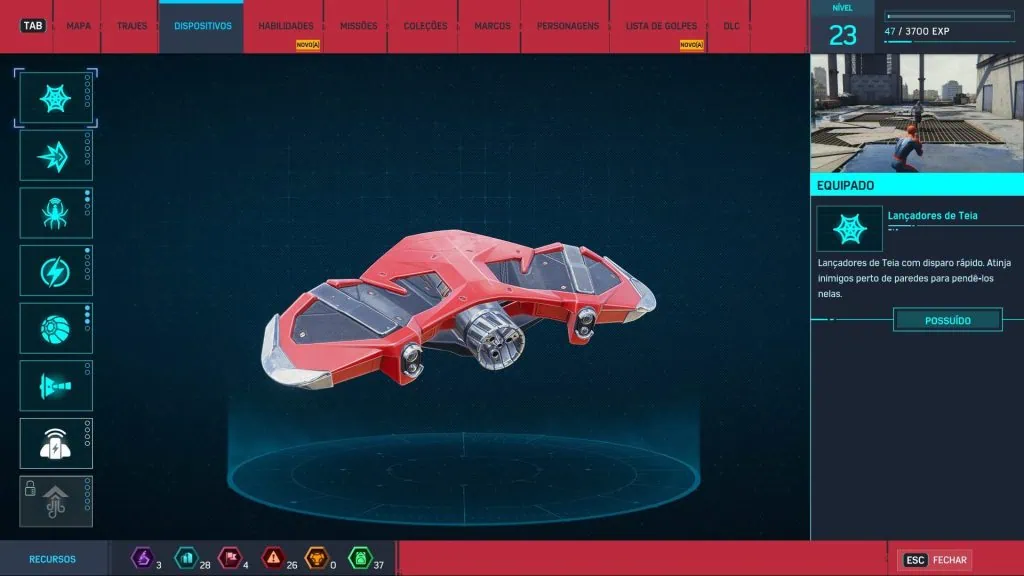1024x576 pixels.
Task: Click the NOVO(A) badge under HABILIDADES
Action: 308,44
